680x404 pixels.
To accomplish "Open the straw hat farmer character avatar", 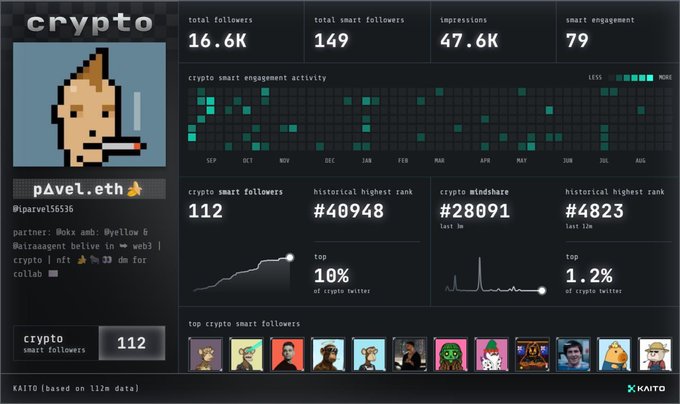I will tap(655, 355).
